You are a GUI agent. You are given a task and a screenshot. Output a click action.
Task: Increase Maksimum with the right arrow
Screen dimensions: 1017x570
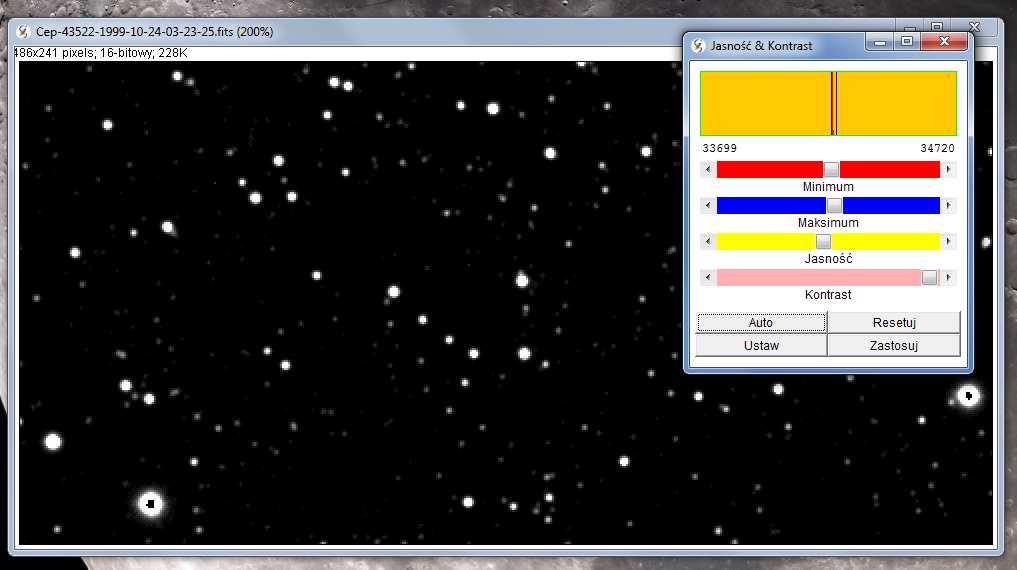[x=948, y=205]
